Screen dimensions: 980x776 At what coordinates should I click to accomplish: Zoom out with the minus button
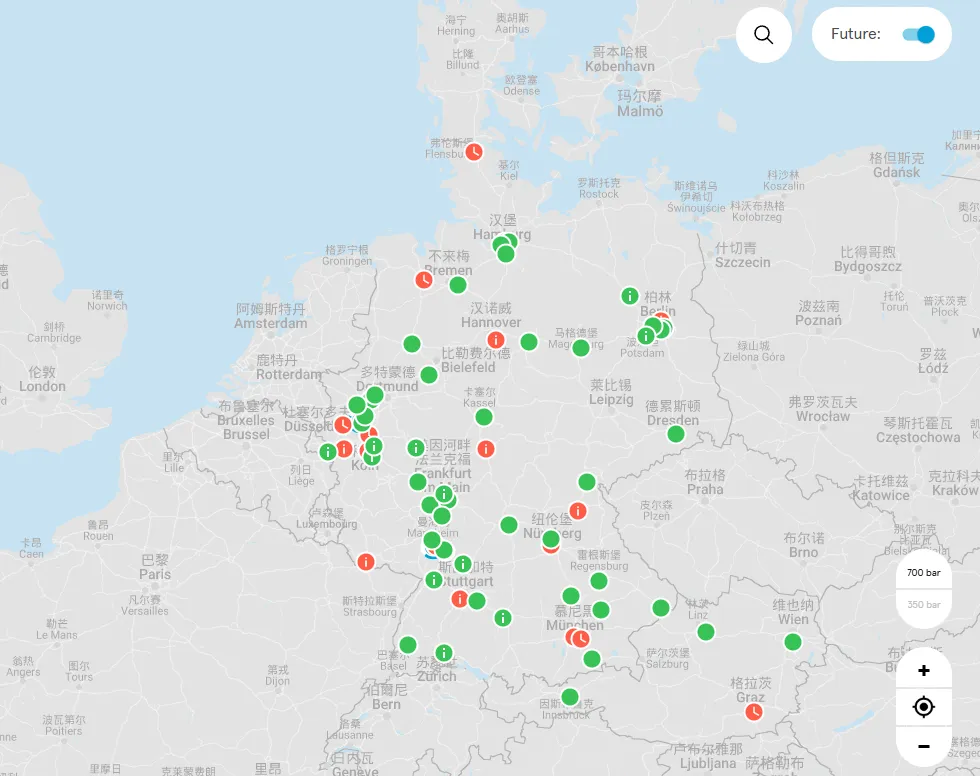click(x=923, y=746)
